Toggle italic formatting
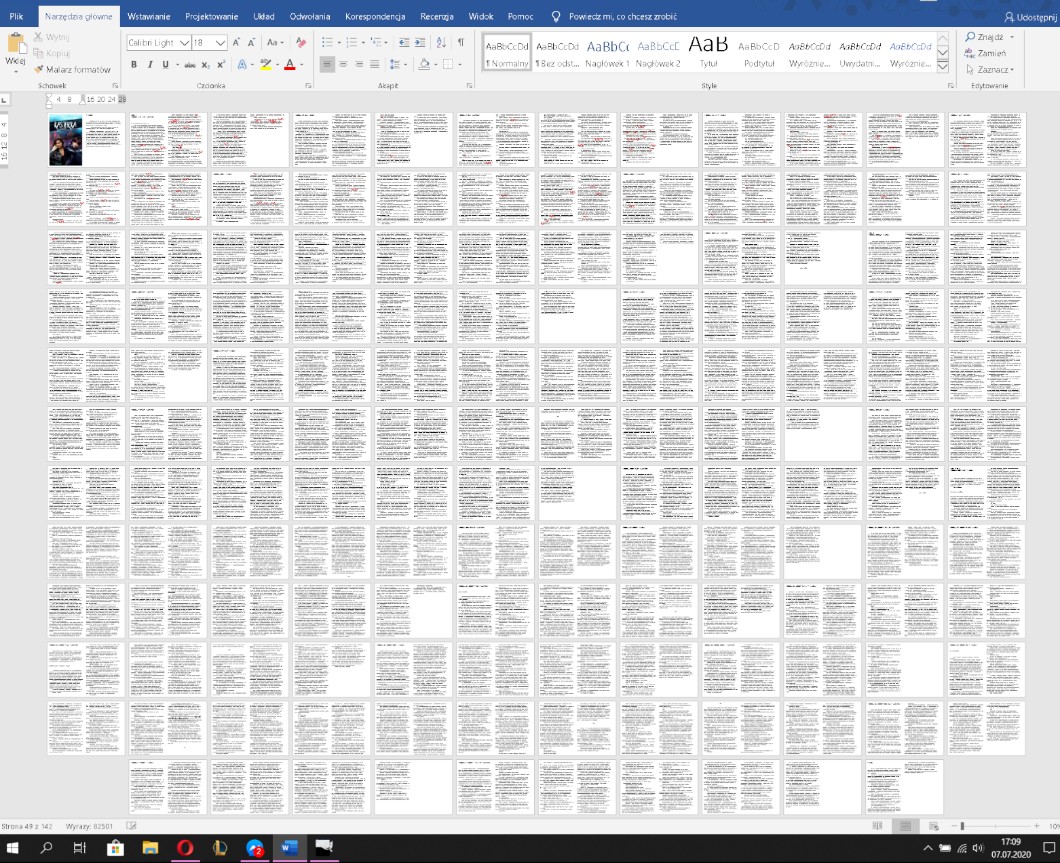1060x863 pixels. point(150,64)
